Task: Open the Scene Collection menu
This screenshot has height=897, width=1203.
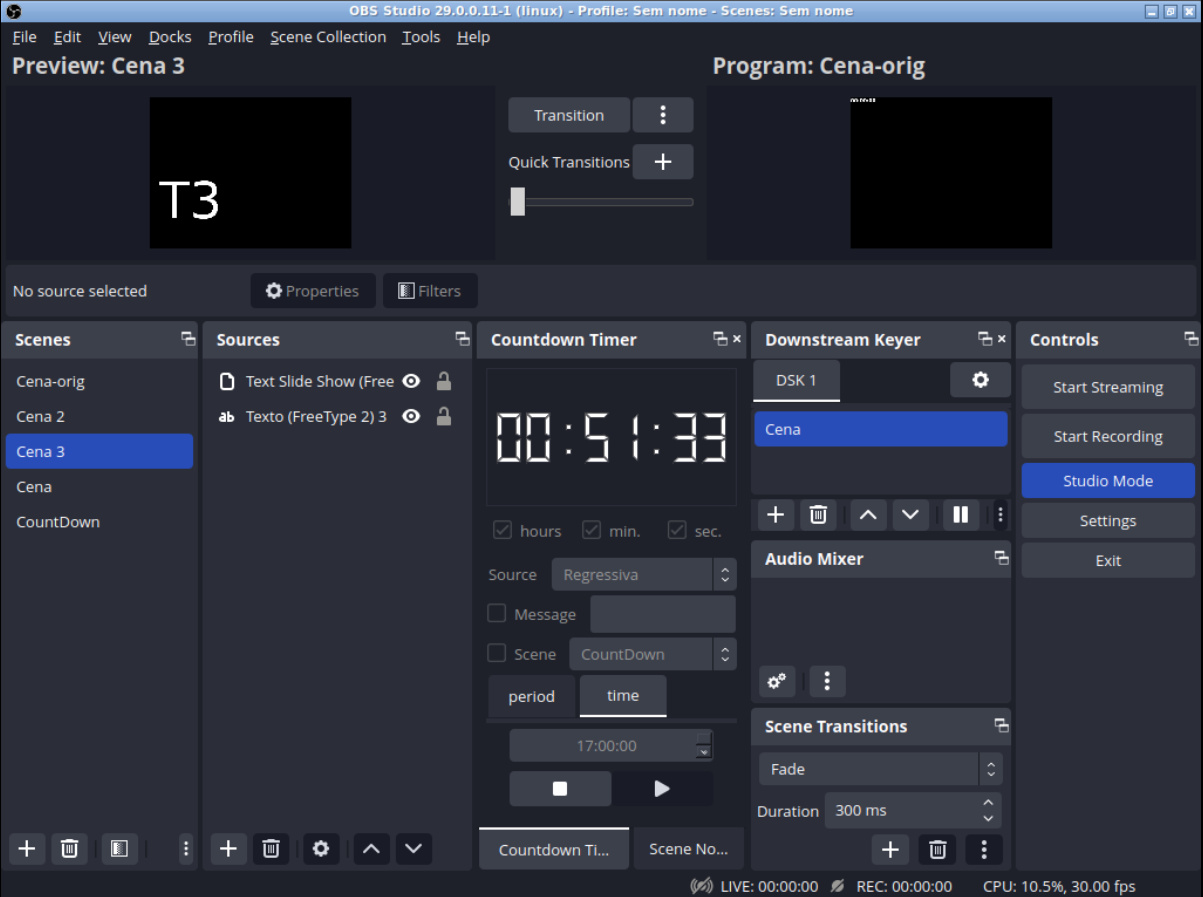Action: [x=328, y=37]
